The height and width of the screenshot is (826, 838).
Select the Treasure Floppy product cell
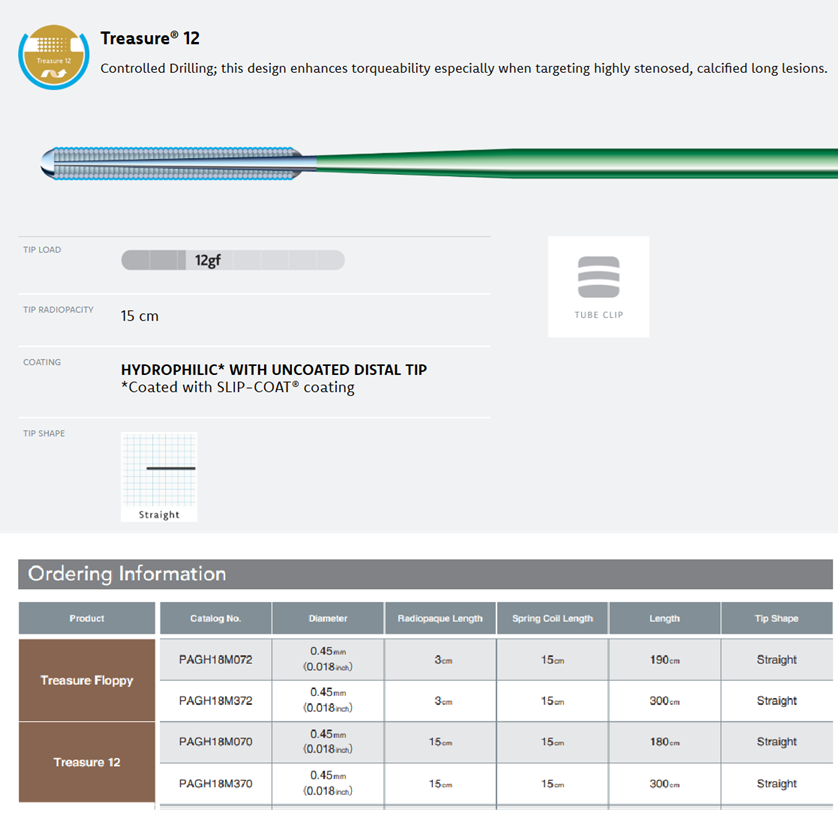coord(87,680)
